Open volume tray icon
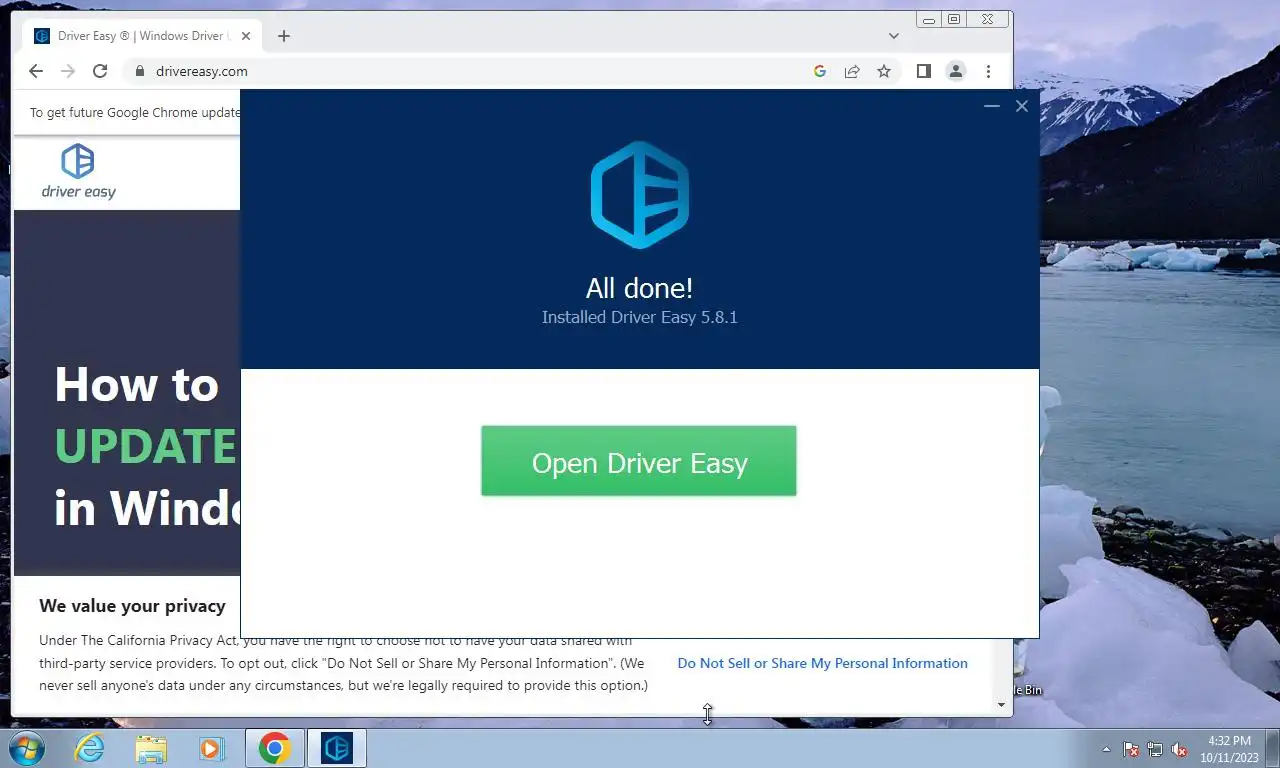The width and height of the screenshot is (1280, 768). [1179, 749]
